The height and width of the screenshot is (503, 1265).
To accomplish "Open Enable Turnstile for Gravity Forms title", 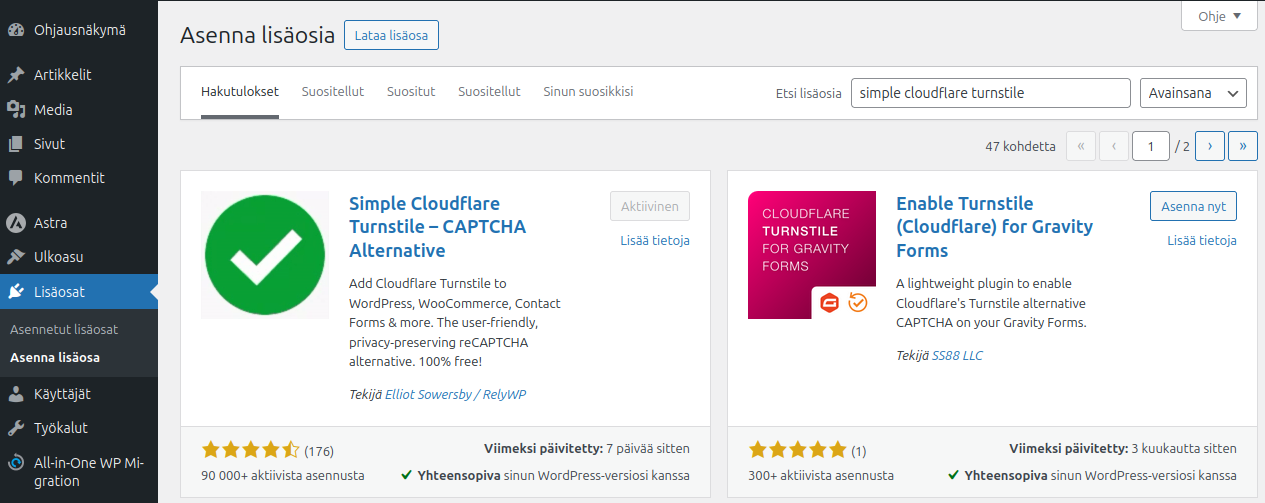I will pos(994,227).
